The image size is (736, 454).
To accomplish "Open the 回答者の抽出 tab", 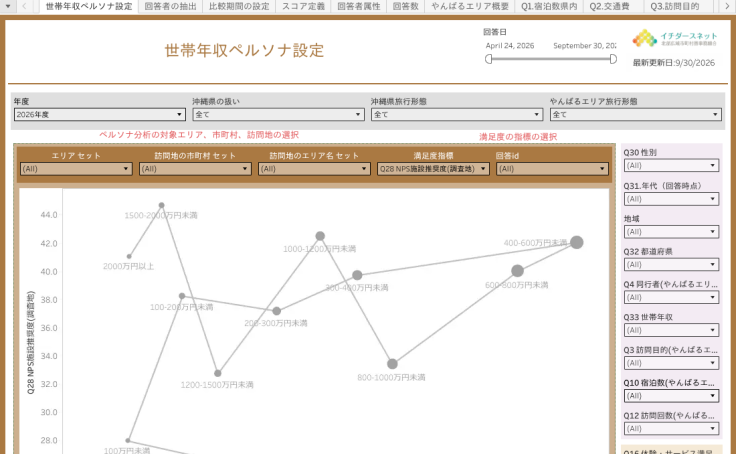I will tap(170, 6).
